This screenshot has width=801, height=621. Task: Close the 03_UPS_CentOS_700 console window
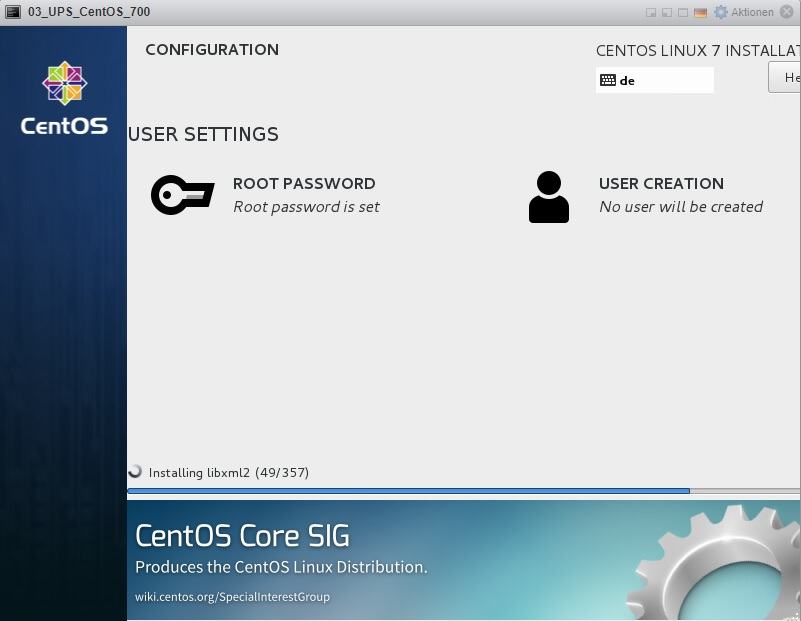787,12
